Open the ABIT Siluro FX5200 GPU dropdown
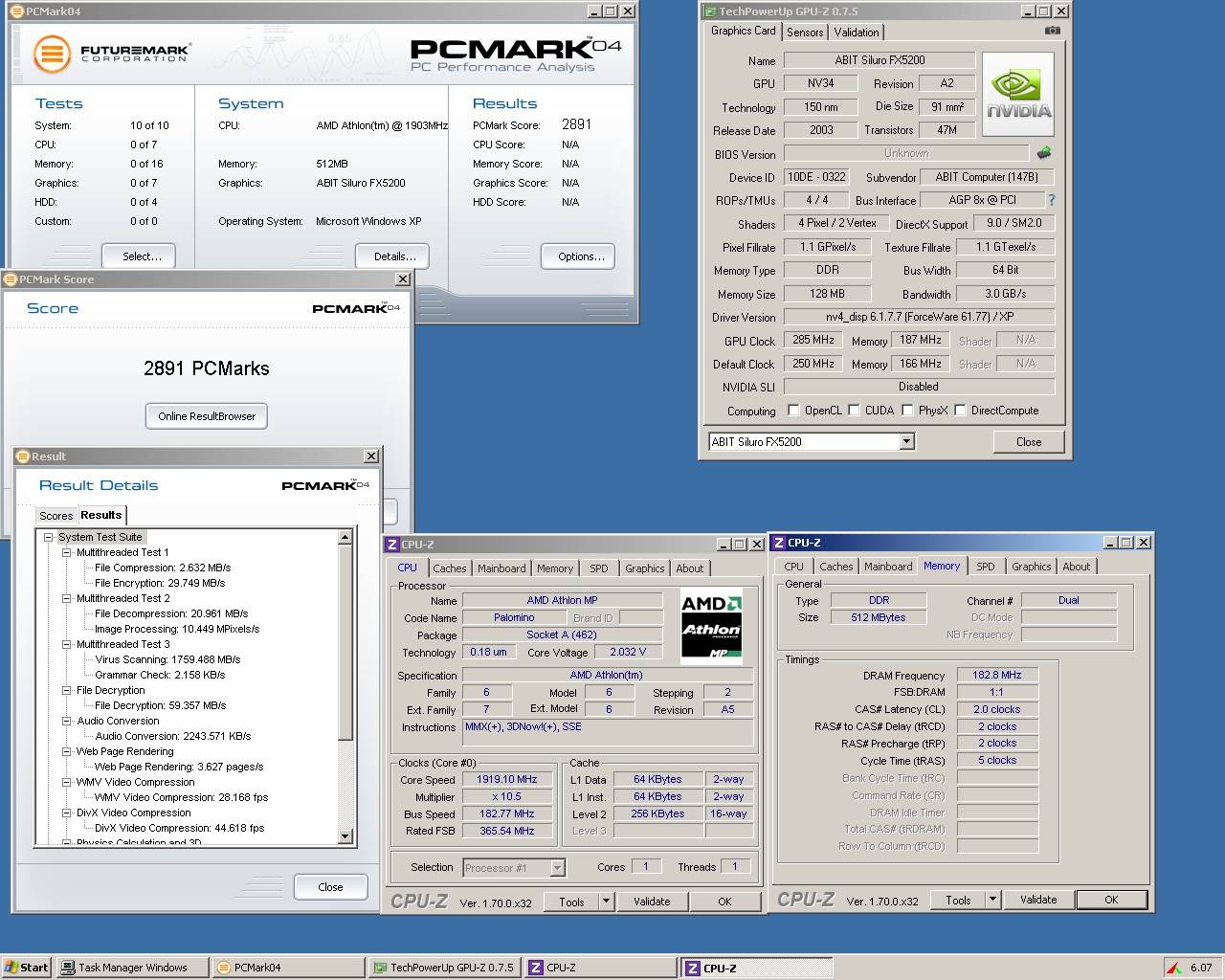 (x=906, y=441)
